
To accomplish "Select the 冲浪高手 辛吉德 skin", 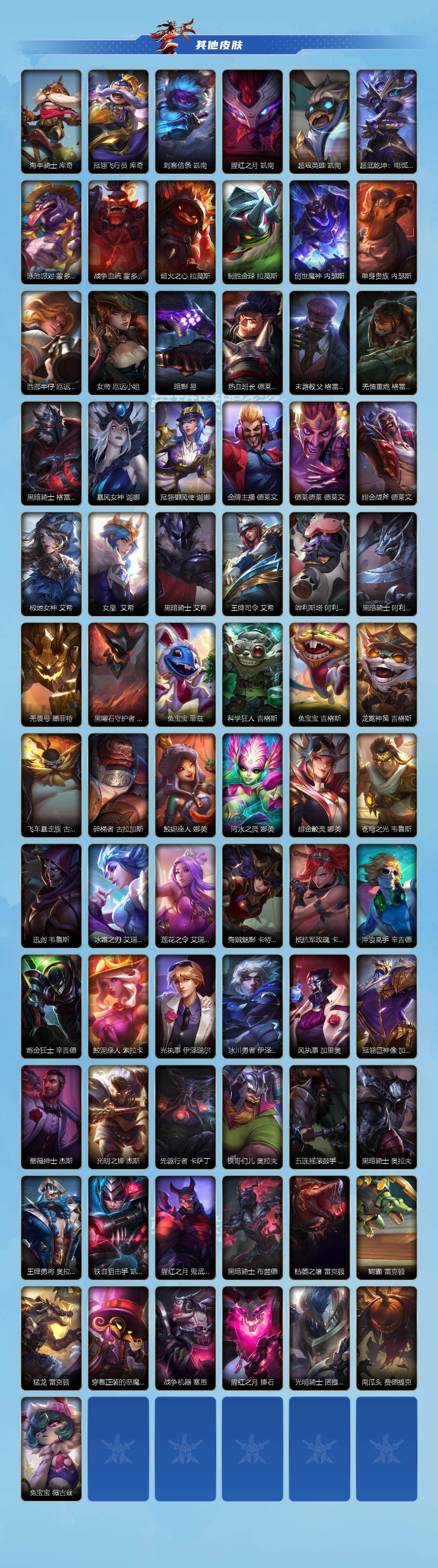I will (386, 896).
